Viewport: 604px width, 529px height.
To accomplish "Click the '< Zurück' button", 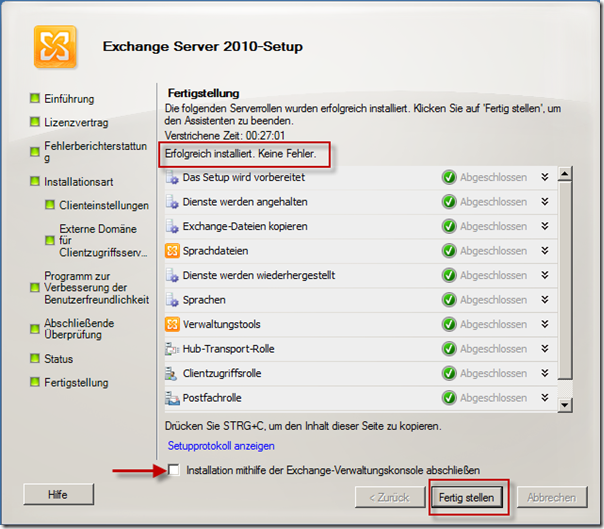I will point(390,497).
